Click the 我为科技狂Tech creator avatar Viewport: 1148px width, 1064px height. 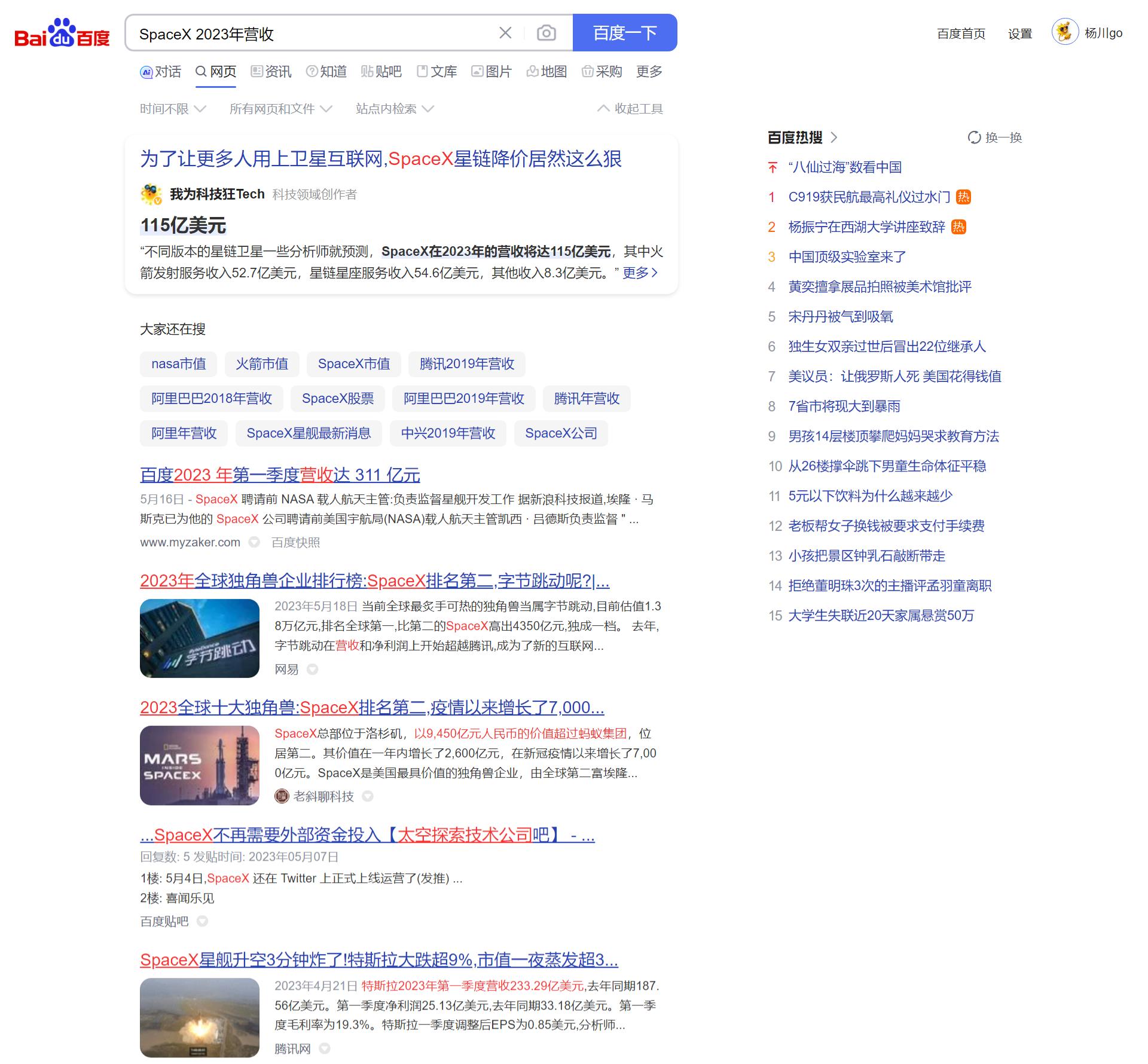pos(150,194)
